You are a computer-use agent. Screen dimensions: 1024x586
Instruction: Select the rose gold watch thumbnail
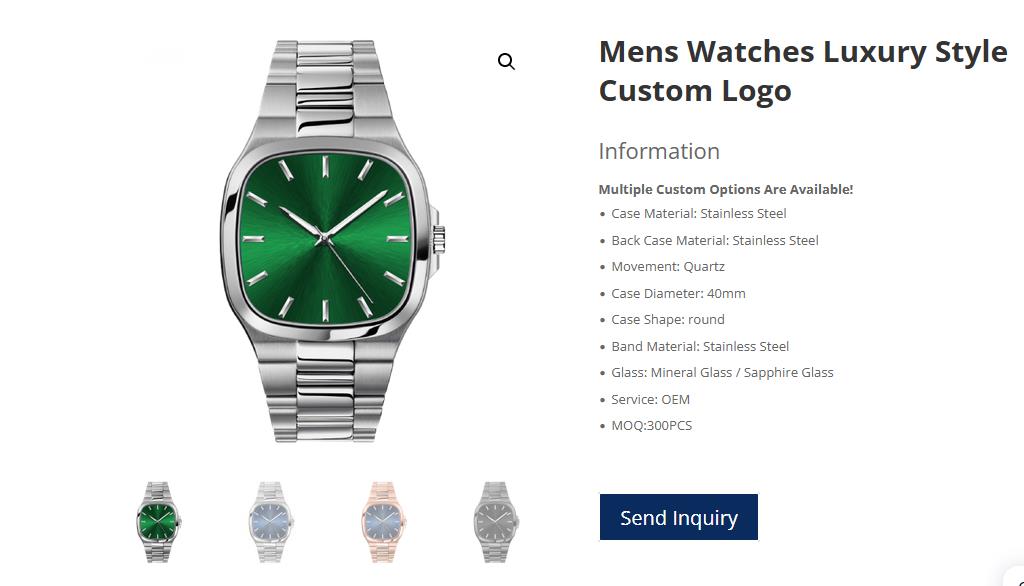(383, 522)
